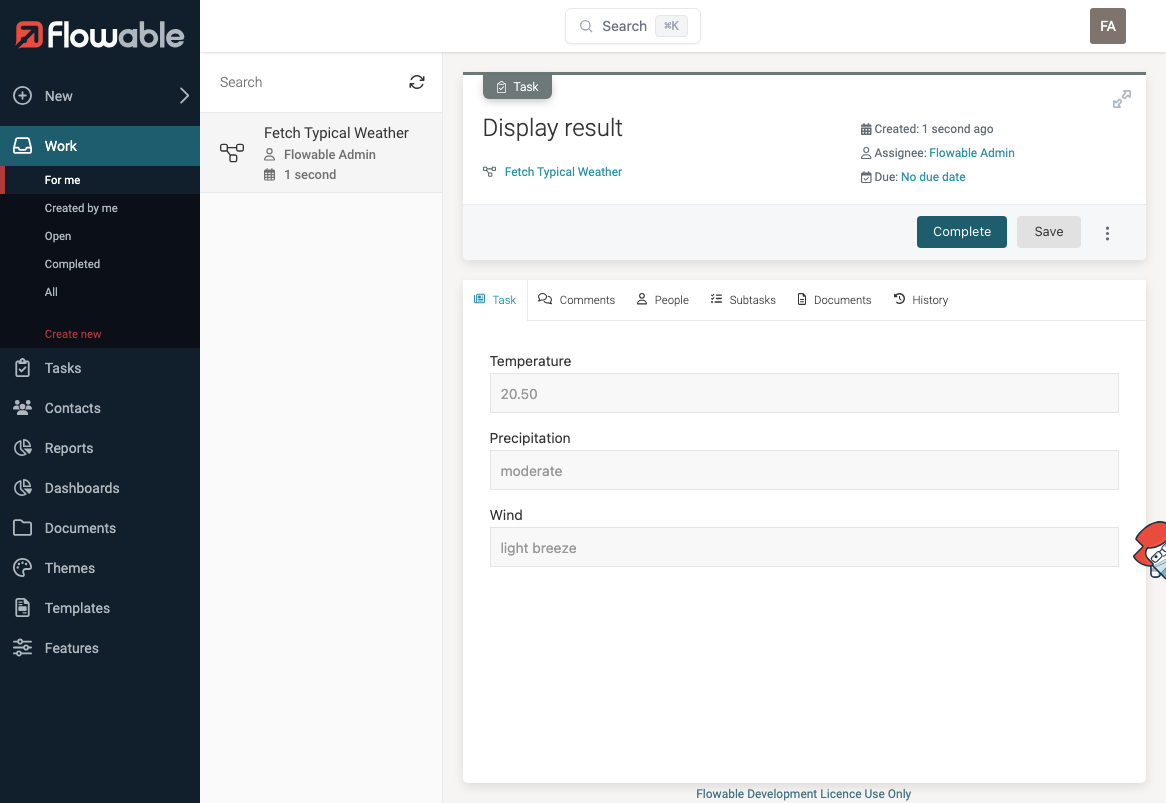Open the Subtasks tab
Image resolution: width=1166 pixels, height=803 pixels.
click(x=742, y=300)
